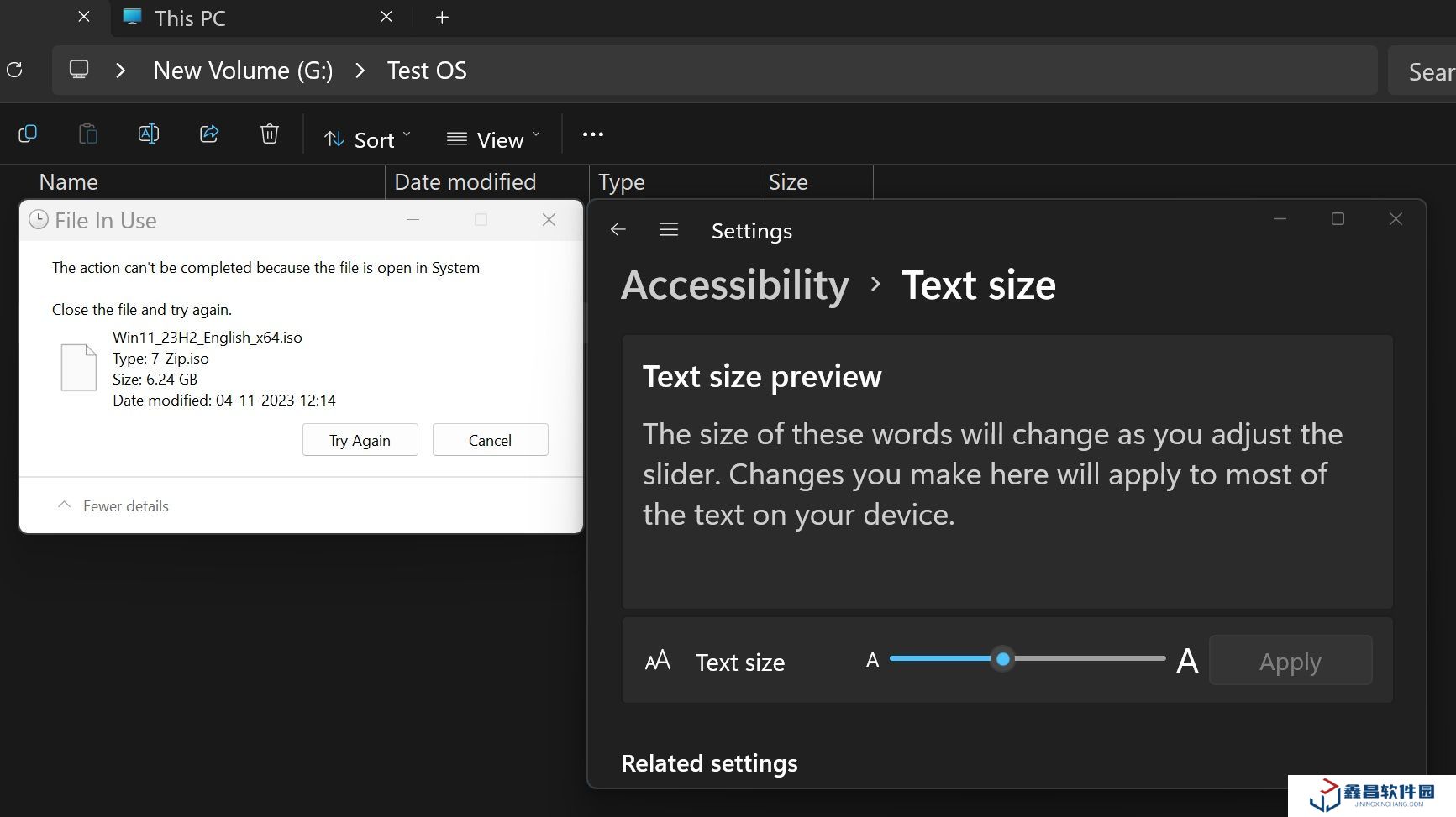
Task: Expand the Sort dropdown
Action: tap(368, 139)
